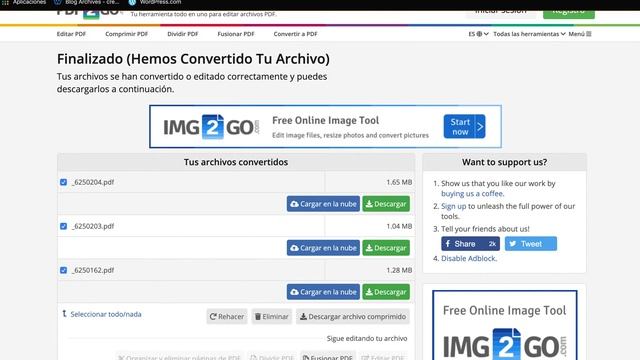Expand the ES language dropdown
This screenshot has width=640, height=360.
478,34
